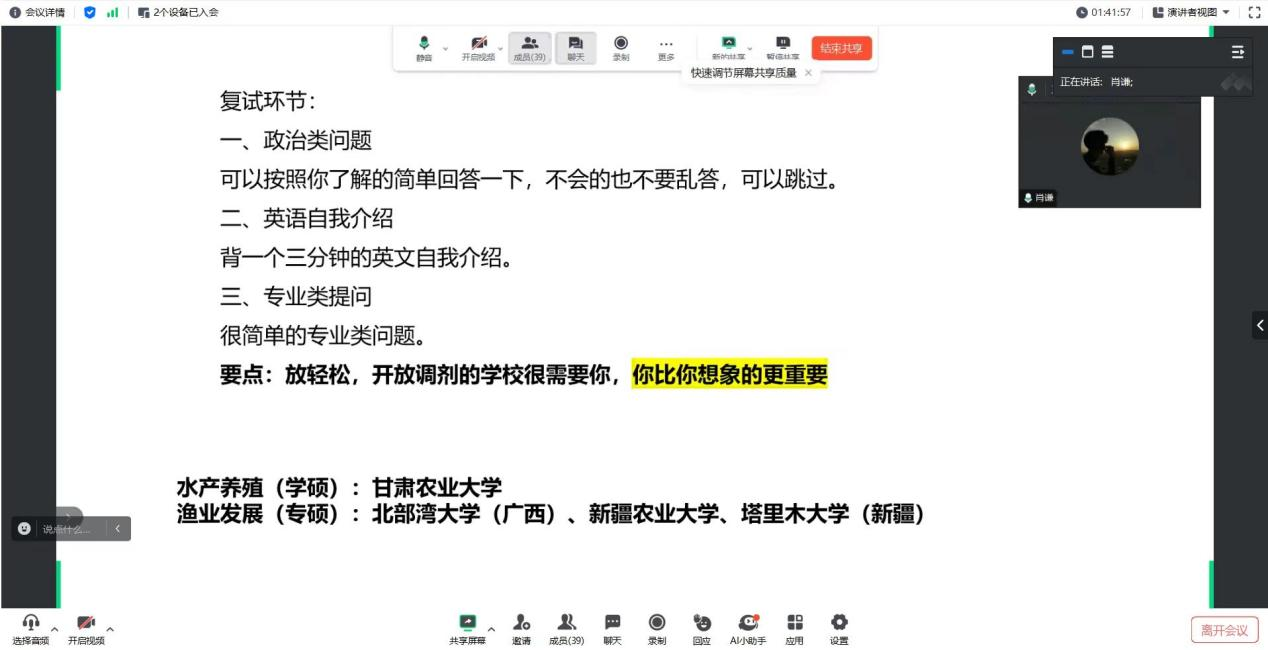Screen dimensions: 1268x650
Task: Open Reactions (回应) in bottom toolbar
Action: tap(702, 627)
